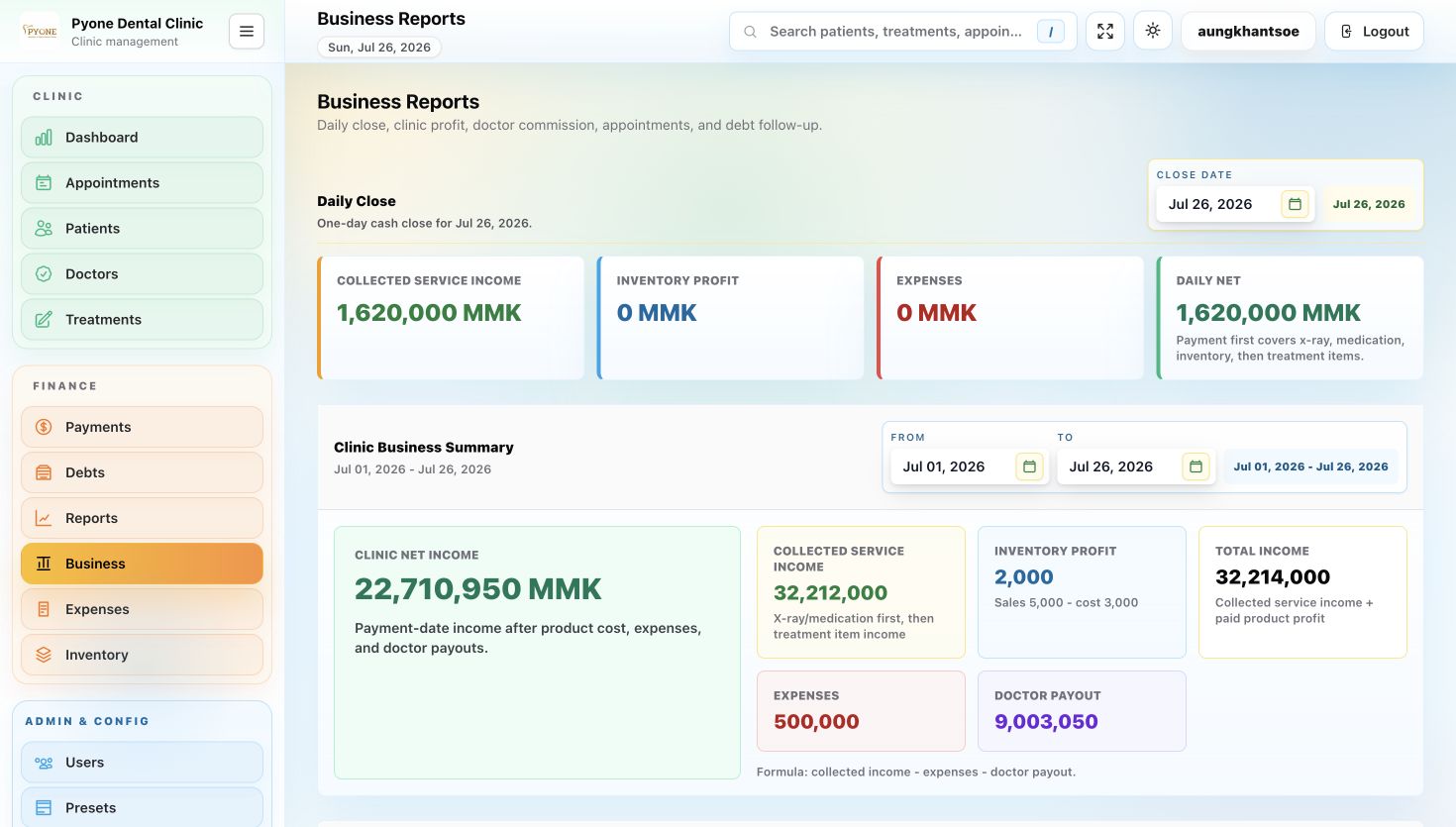The image size is (1456, 827).
Task: Click the daily Expenses 0 MMK card
Action: click(1010, 318)
